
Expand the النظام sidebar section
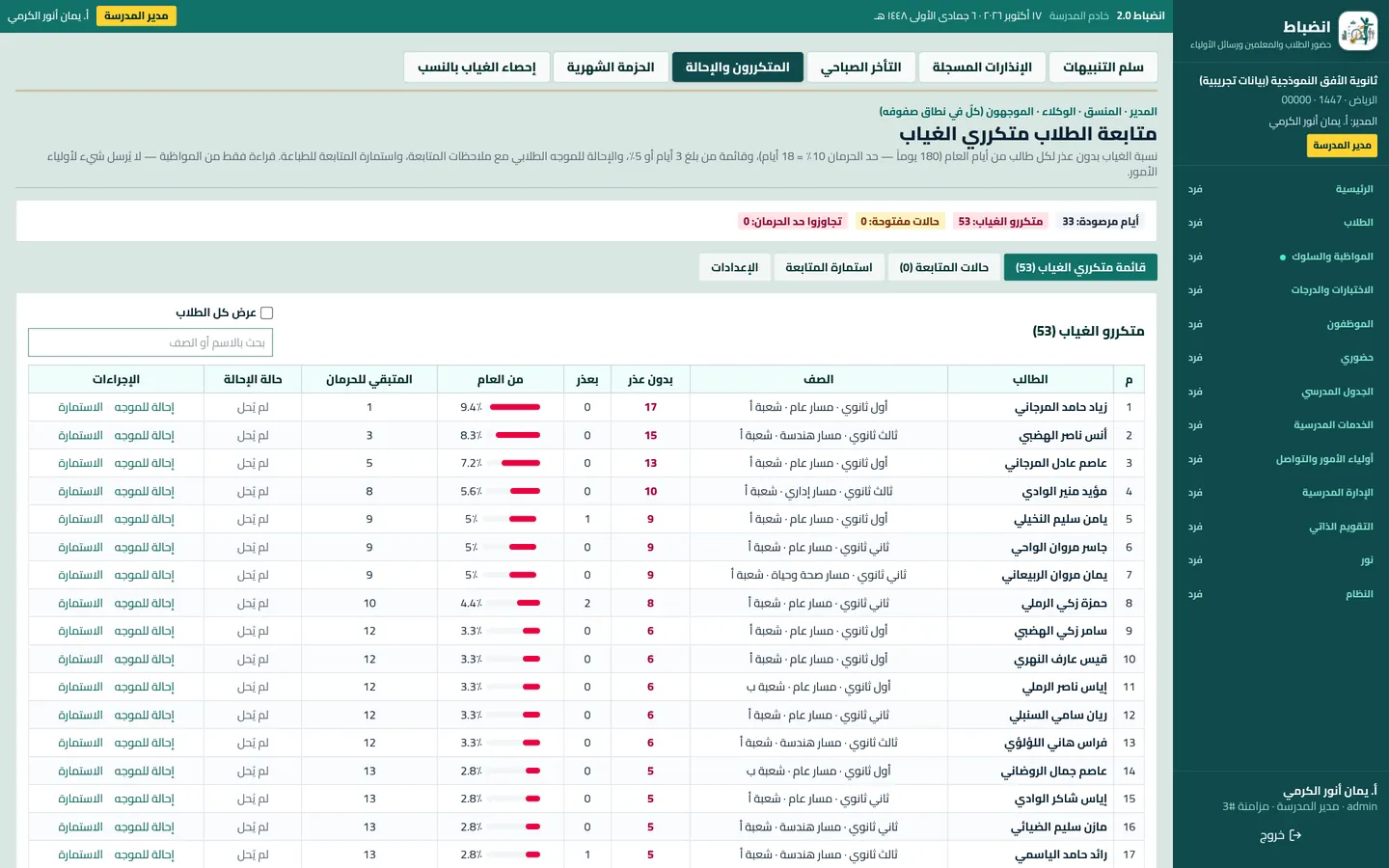point(1281,594)
